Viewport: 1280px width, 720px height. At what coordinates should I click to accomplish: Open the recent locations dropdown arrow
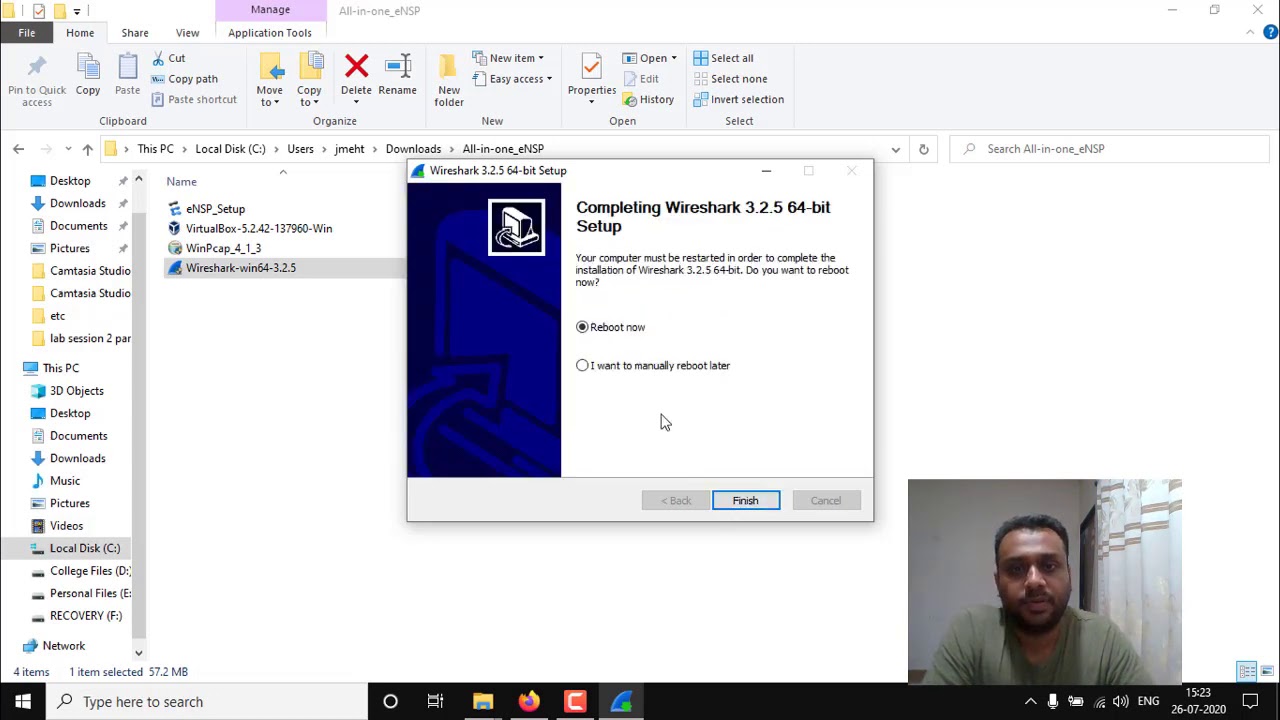[x=68, y=149]
